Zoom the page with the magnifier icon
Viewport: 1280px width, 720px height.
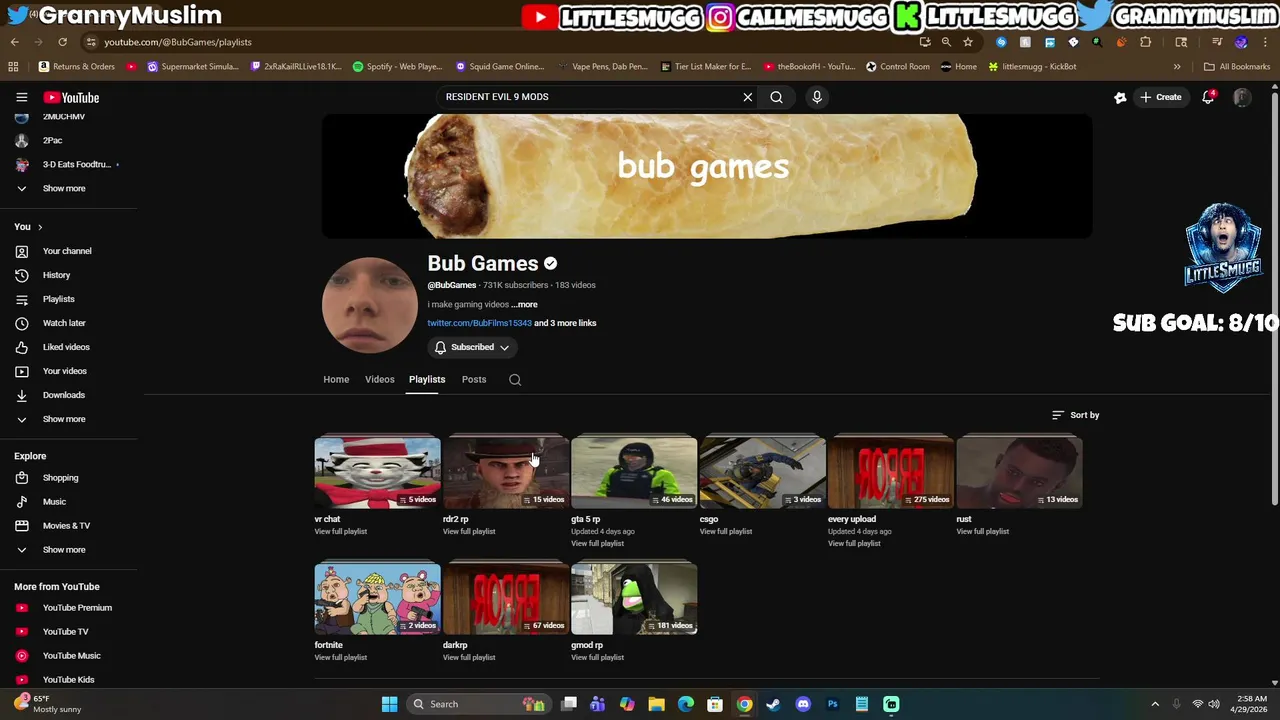click(x=946, y=42)
